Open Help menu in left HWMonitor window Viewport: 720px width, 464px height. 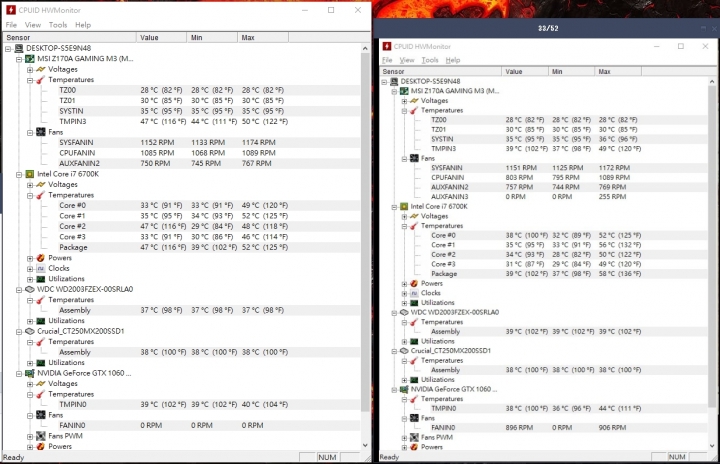tap(83, 25)
